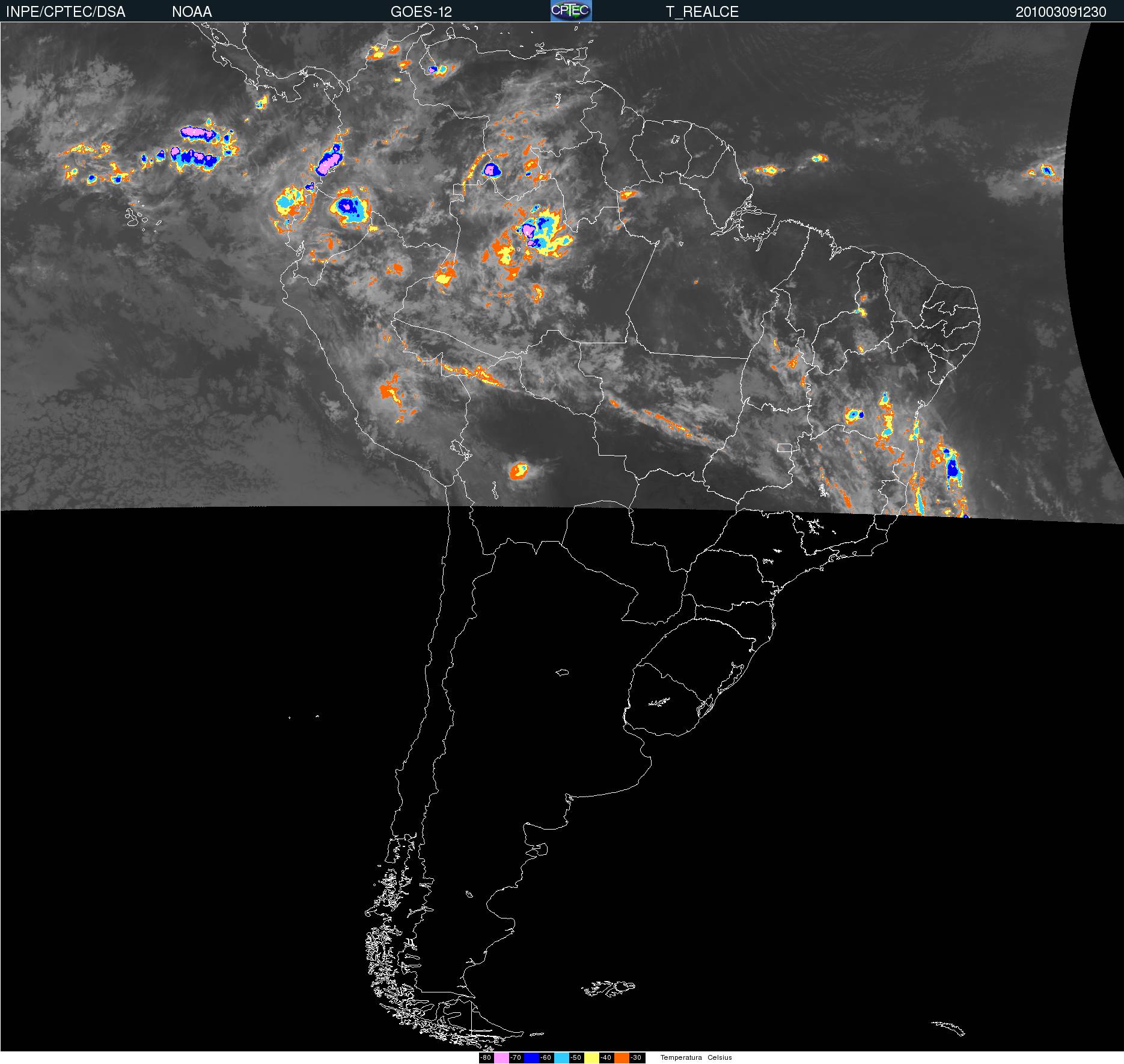
Task: Click the -60 legend value
Action: tap(546, 1058)
